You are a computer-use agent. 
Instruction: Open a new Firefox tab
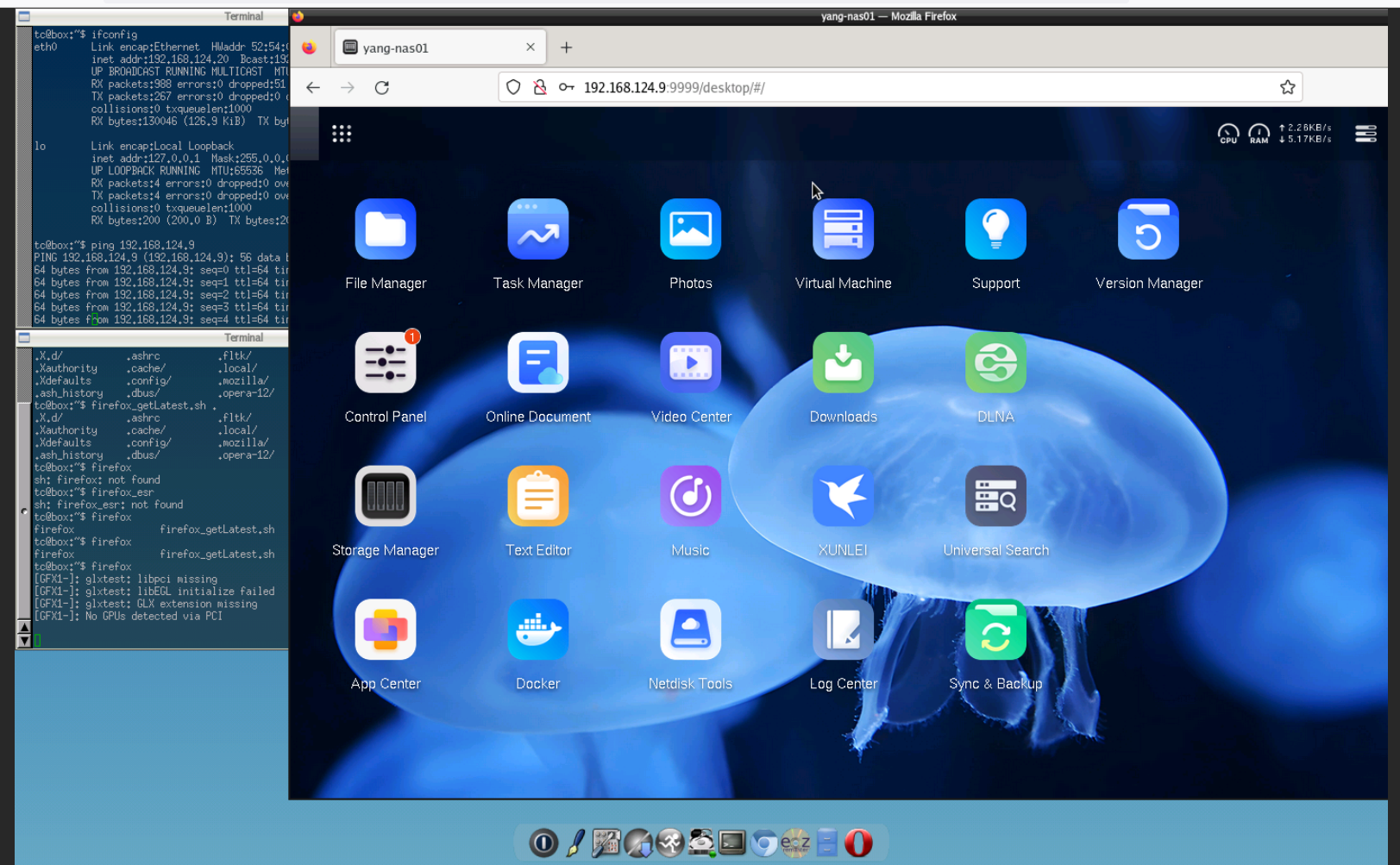566,48
